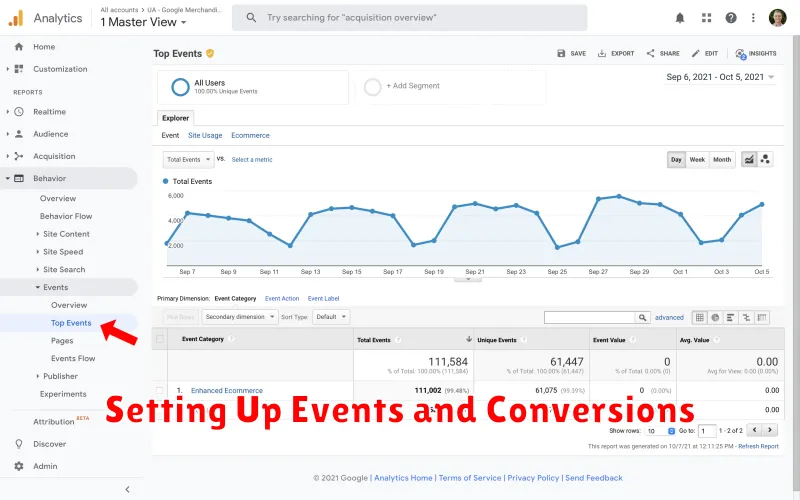
Task: Tick the Enhanced Ecommerce row checkbox
Action: click(x=160, y=390)
